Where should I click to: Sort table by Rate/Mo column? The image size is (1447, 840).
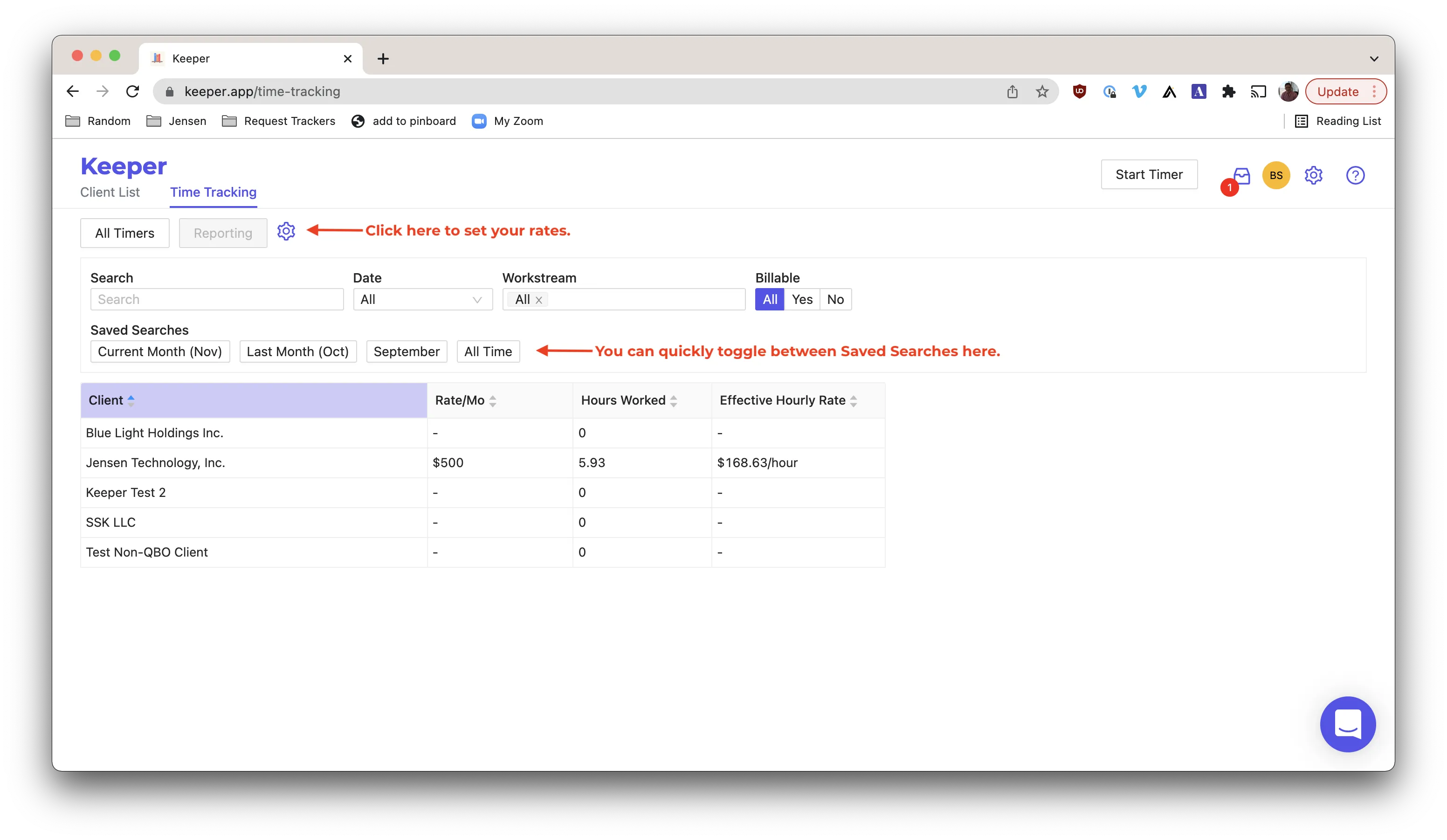point(500,400)
